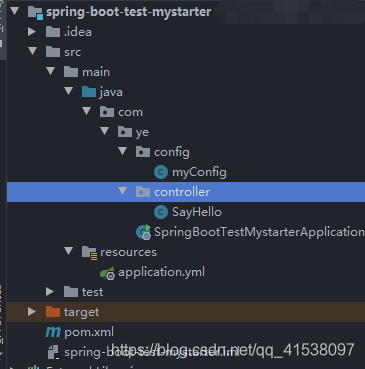Open SpringBootTestMystarterApplication class
This screenshot has width=365, height=369.
tap(259, 232)
